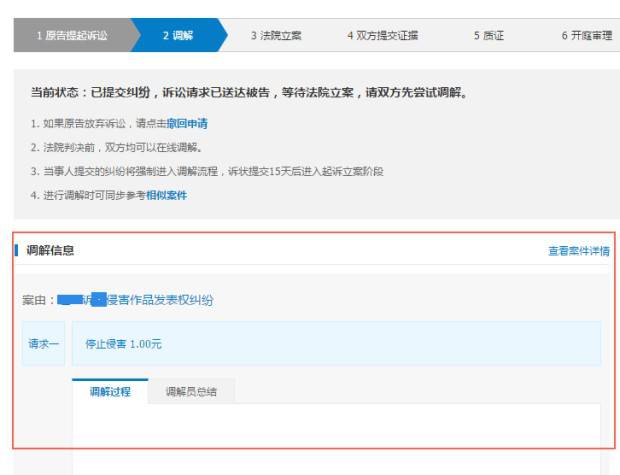
Task: Open 查看案件详情 link
Action: [579, 251]
